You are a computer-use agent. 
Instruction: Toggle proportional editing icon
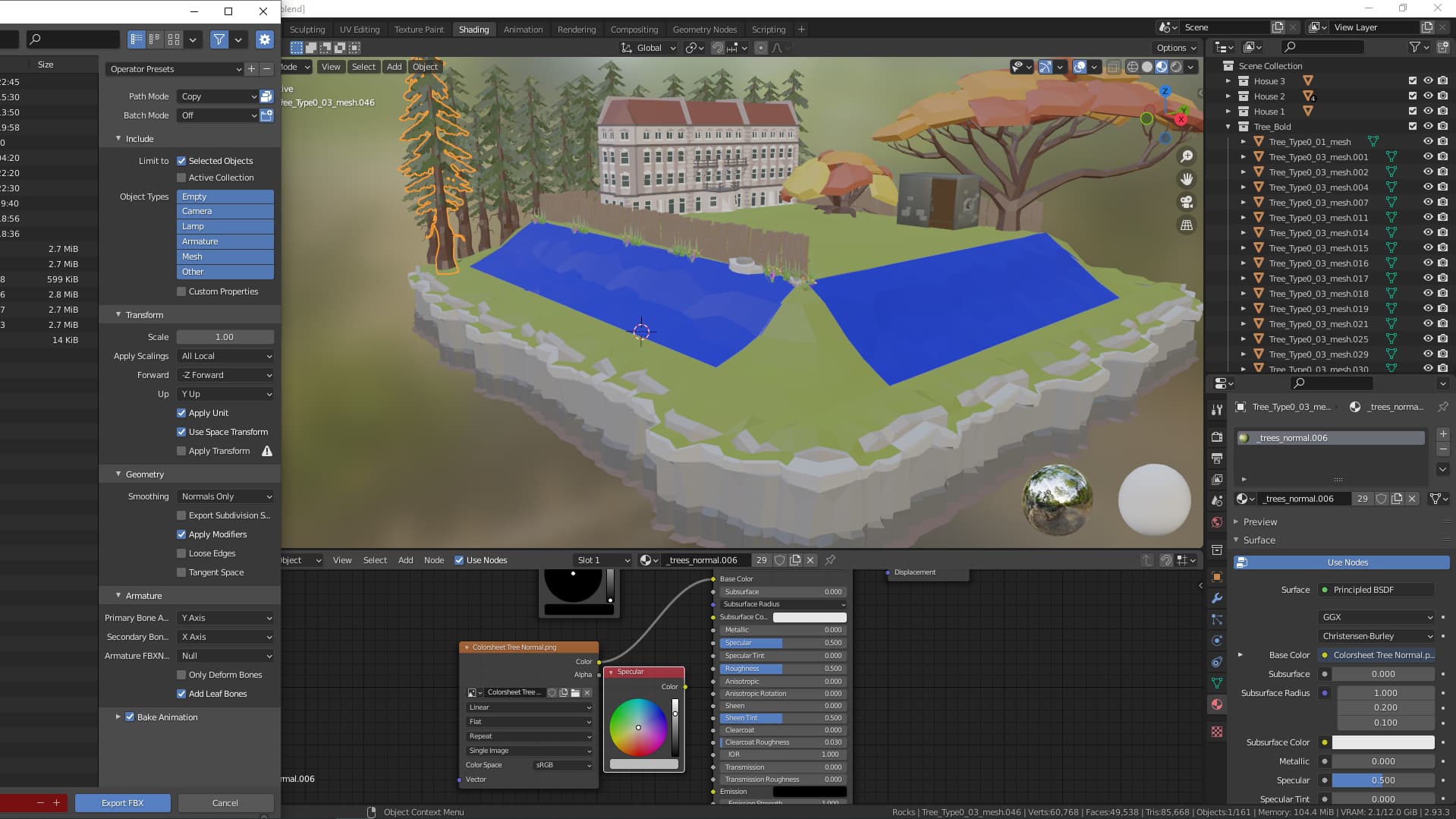tap(761, 48)
